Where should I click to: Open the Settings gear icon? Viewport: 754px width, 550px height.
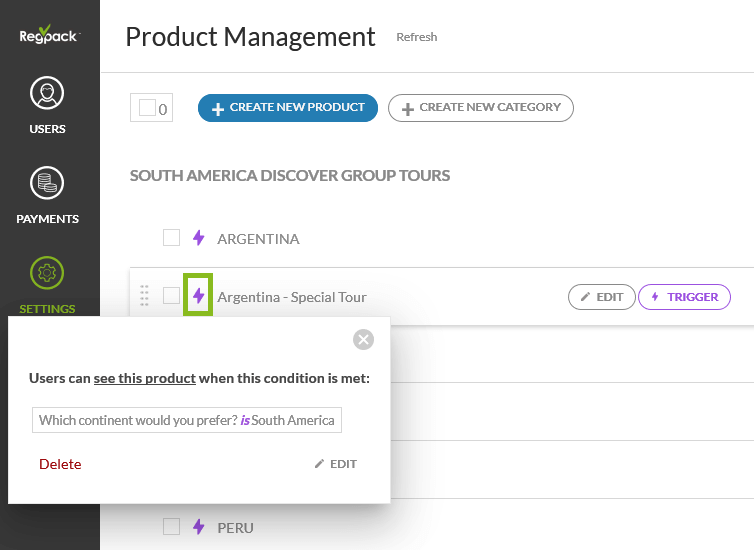pyautogui.click(x=47, y=272)
